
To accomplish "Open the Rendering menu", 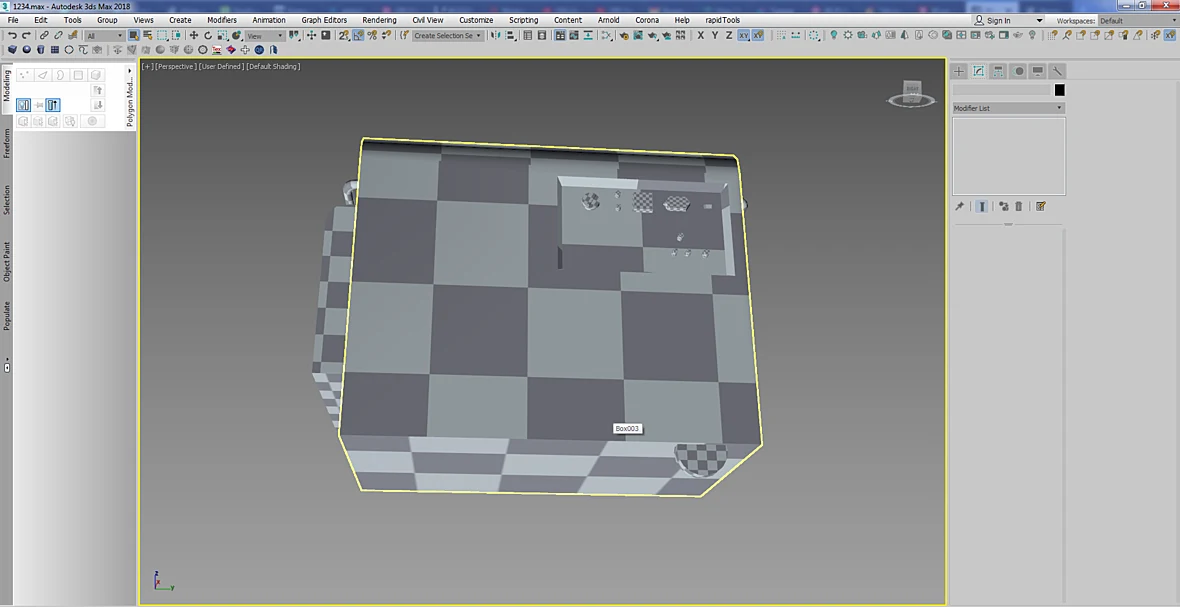I will coord(379,20).
